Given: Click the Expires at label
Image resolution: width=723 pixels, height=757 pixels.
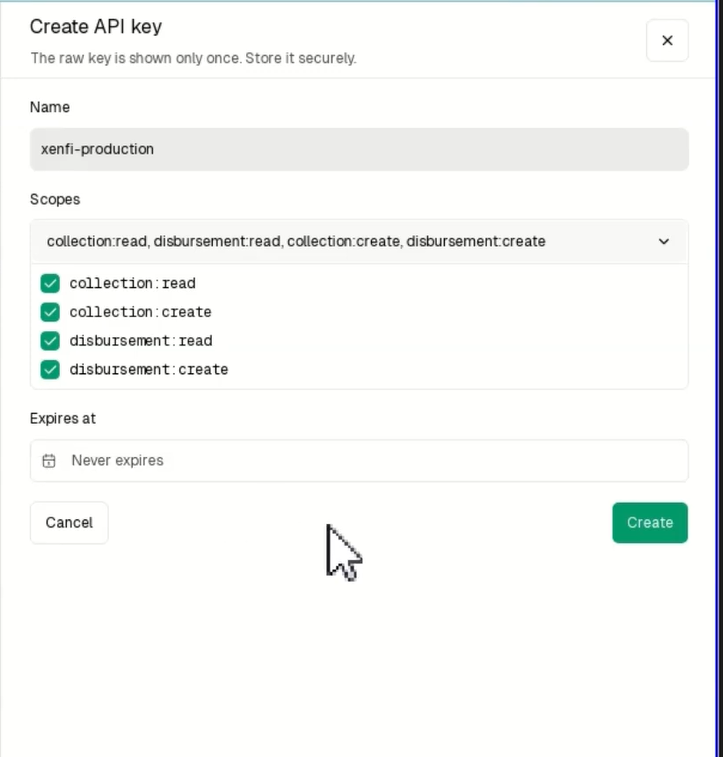Looking at the screenshot, I should tap(63, 418).
